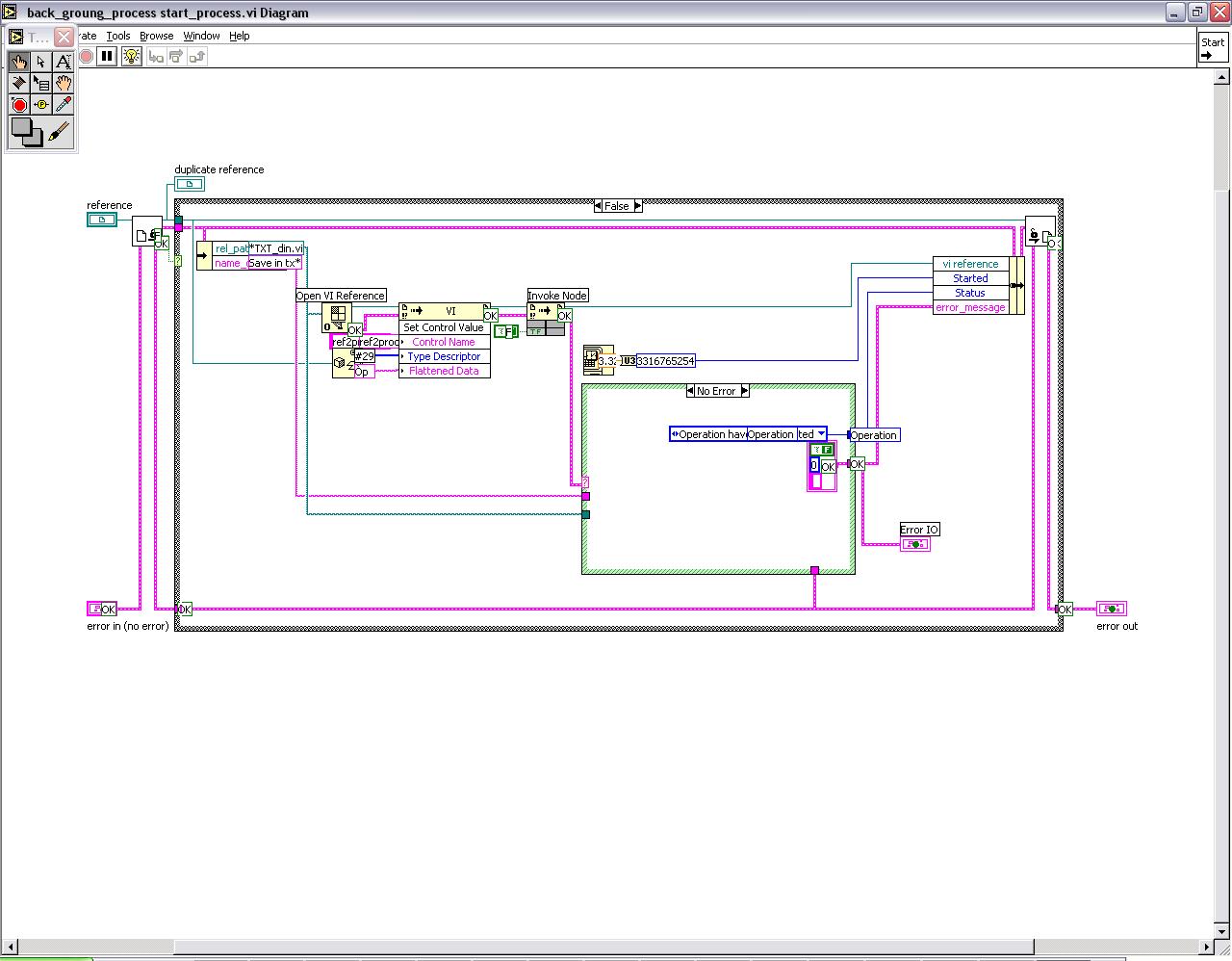Click the error in terminal
Screen dimensions: 1232x961
[x=102, y=609]
